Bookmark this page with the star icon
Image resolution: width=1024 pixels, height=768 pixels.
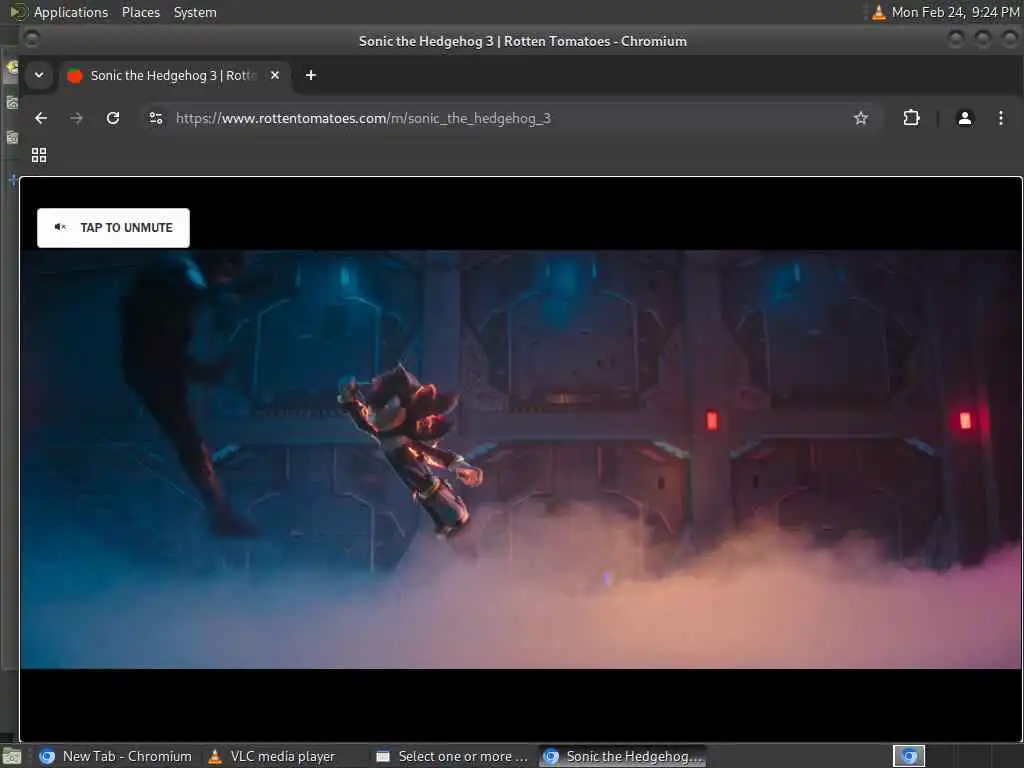(861, 118)
